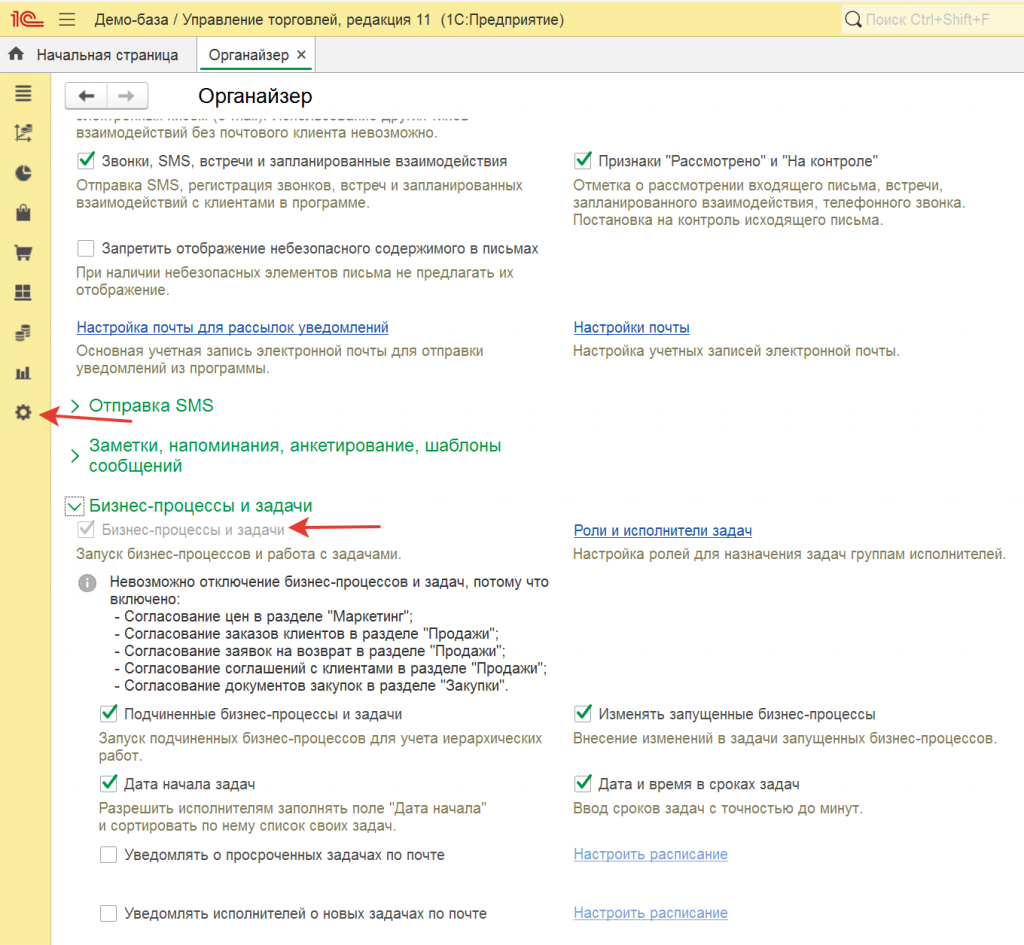Enable 'Уведомлять о просроченных задачах по почте'
Image resolution: width=1024 pixels, height=945 pixels.
[x=108, y=854]
